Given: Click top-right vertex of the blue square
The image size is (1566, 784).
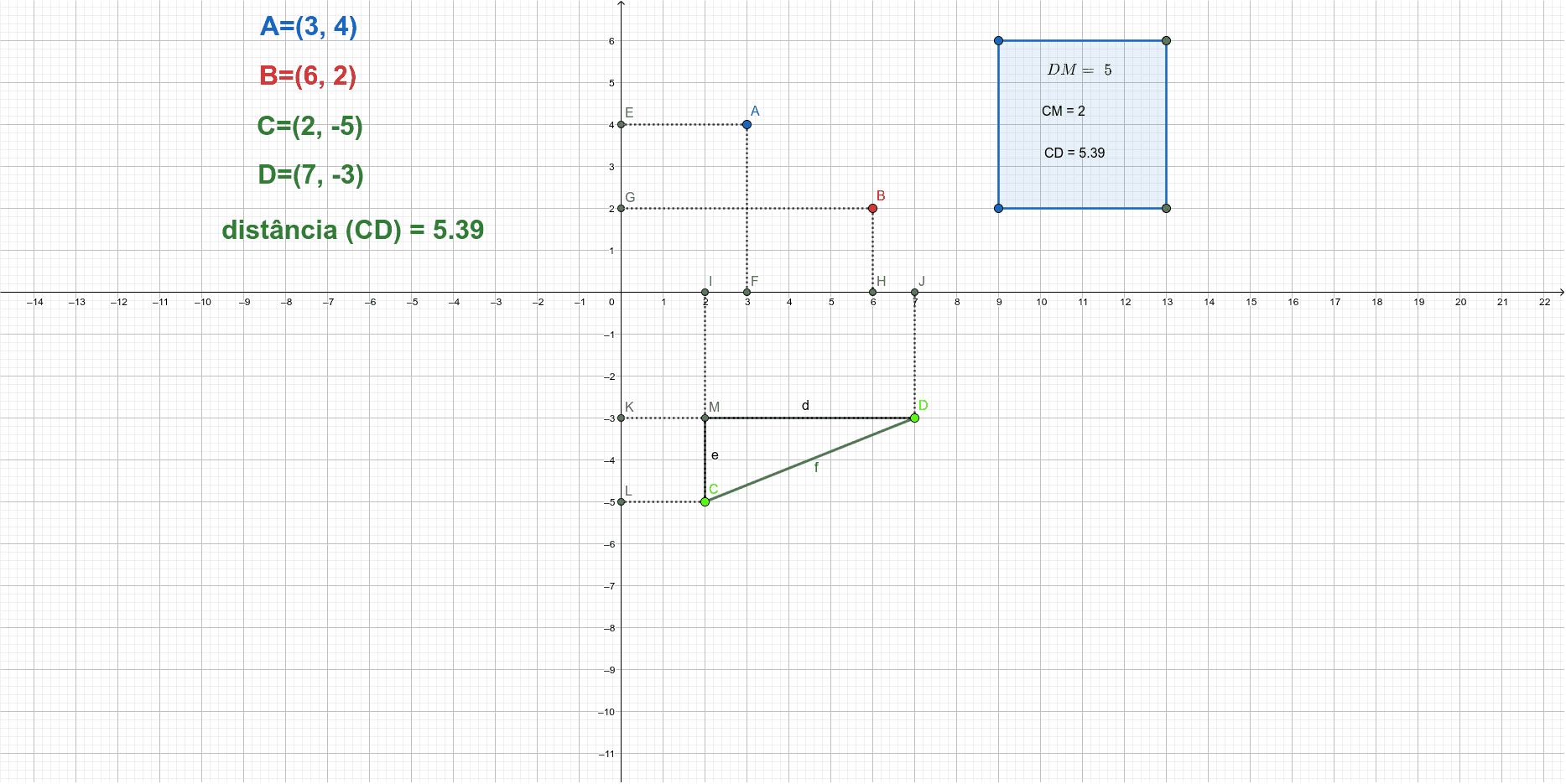Looking at the screenshot, I should pos(1166,40).
